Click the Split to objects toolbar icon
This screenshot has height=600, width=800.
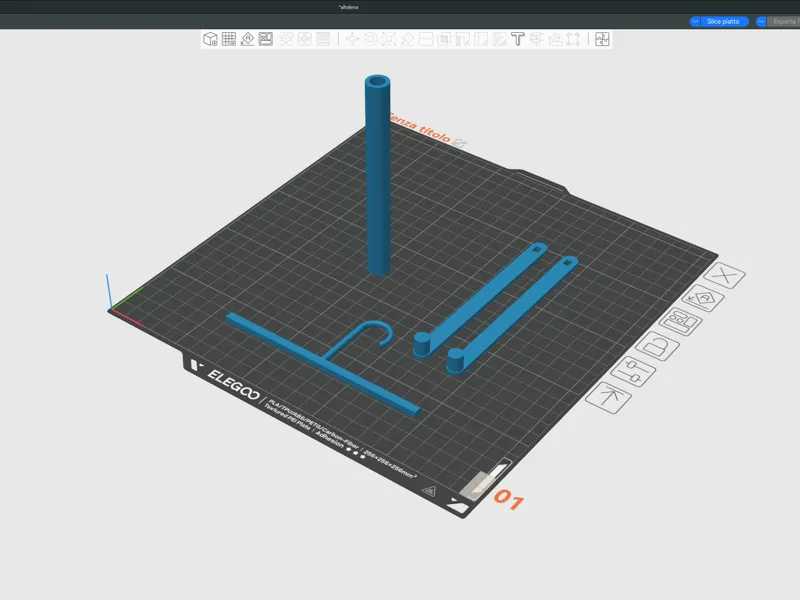click(287, 39)
